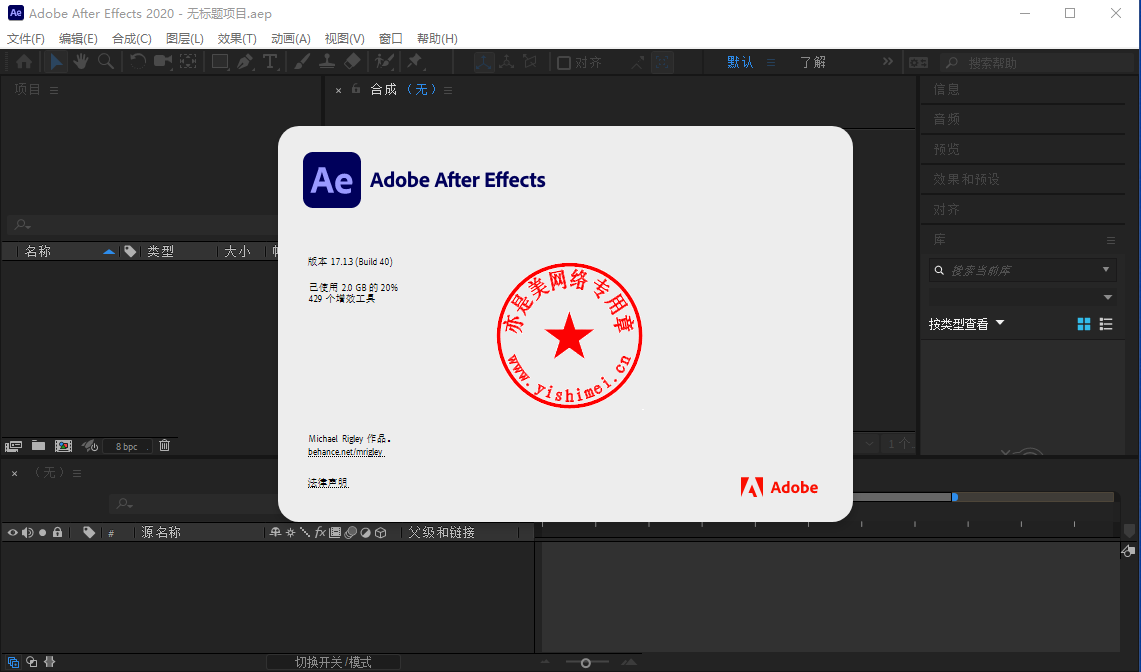Open the behance.net/mrigley link
Screen dimensions: 1141x672
(346, 452)
